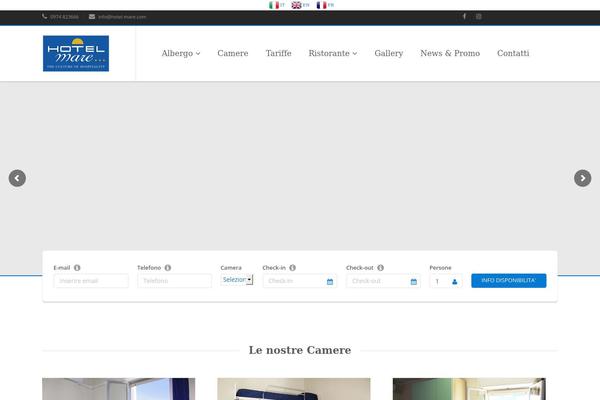This screenshot has height=400, width=600.
Task: Go to previous slide arrow
Action: [17, 178]
